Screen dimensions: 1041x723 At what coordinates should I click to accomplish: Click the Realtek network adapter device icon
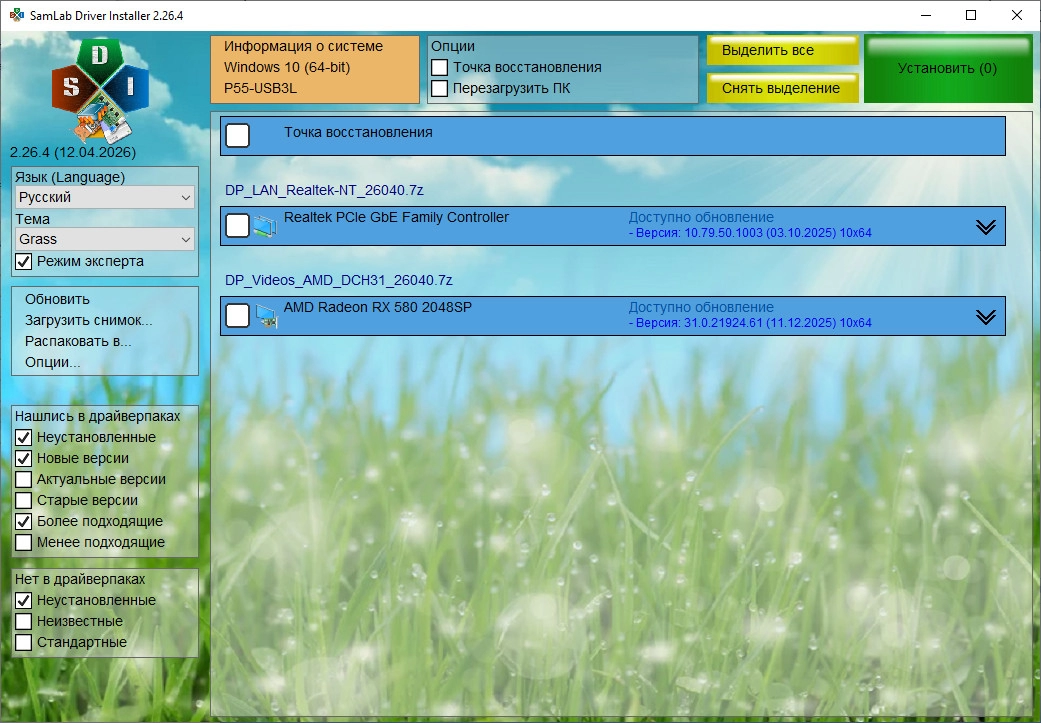point(265,226)
